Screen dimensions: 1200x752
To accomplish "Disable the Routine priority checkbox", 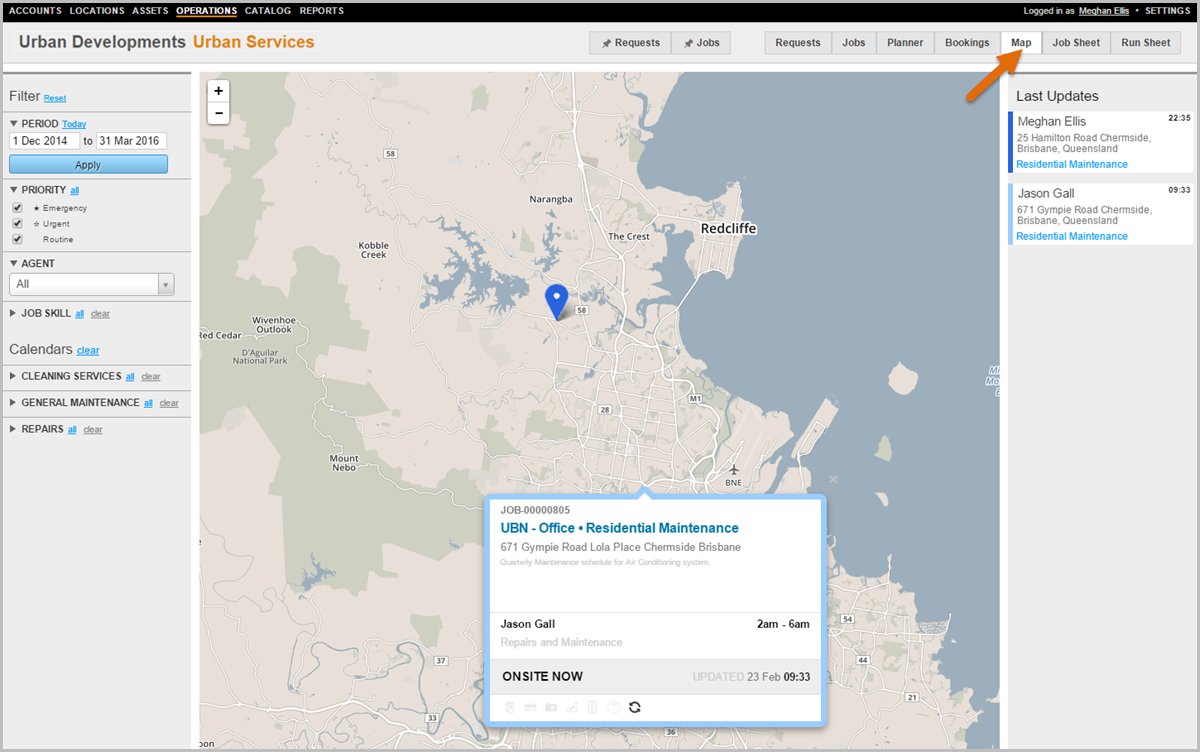I will [x=17, y=240].
